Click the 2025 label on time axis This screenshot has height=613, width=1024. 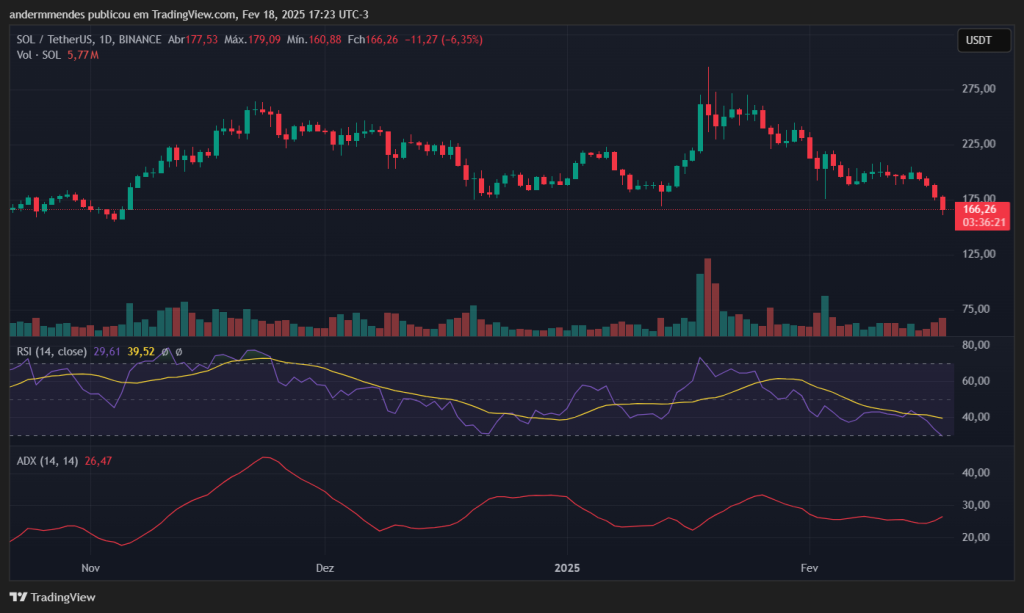pyautogui.click(x=567, y=568)
